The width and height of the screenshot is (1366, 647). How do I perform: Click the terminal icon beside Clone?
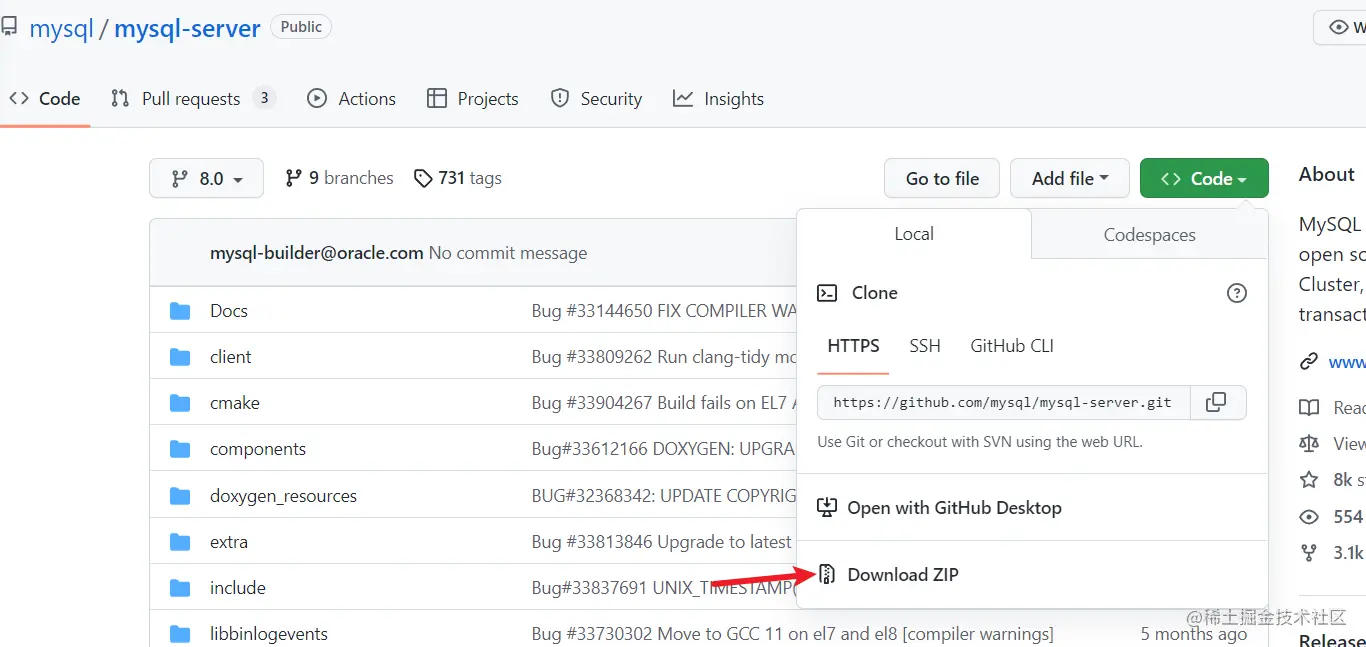(827, 293)
